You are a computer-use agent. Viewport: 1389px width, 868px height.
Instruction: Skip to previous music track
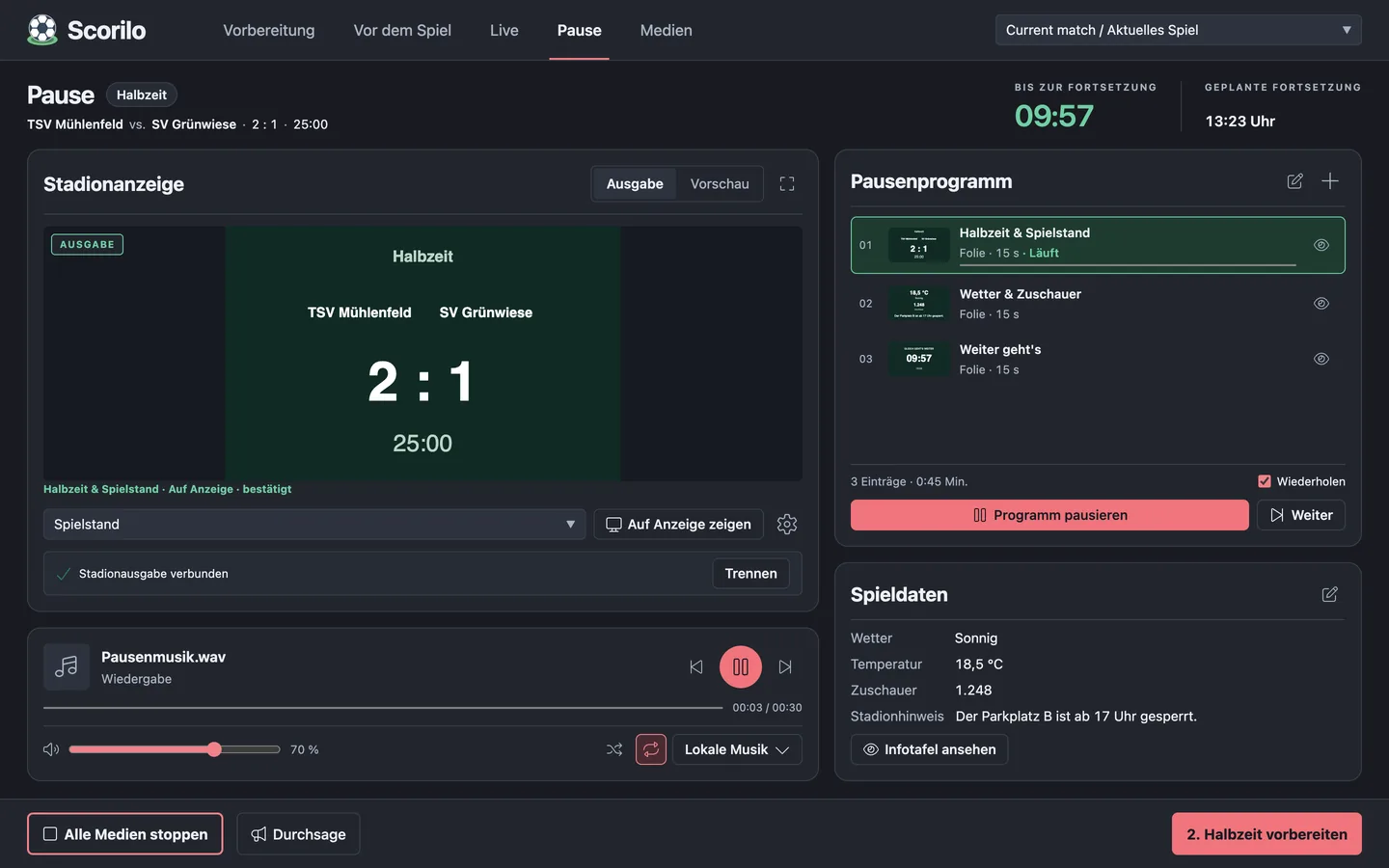pyautogui.click(x=696, y=666)
